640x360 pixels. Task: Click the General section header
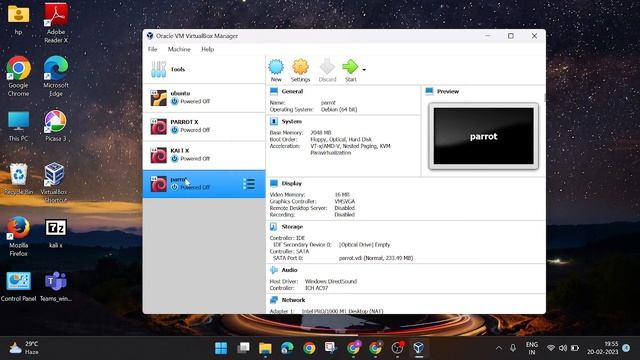(x=292, y=91)
